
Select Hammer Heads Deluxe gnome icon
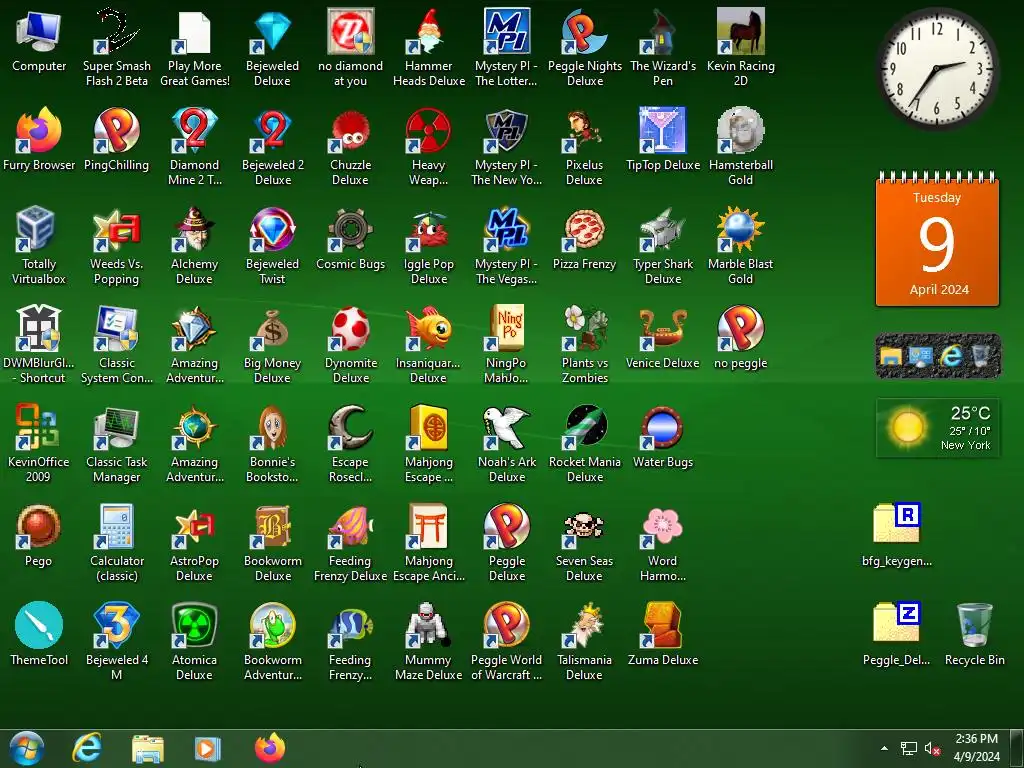coord(428,31)
